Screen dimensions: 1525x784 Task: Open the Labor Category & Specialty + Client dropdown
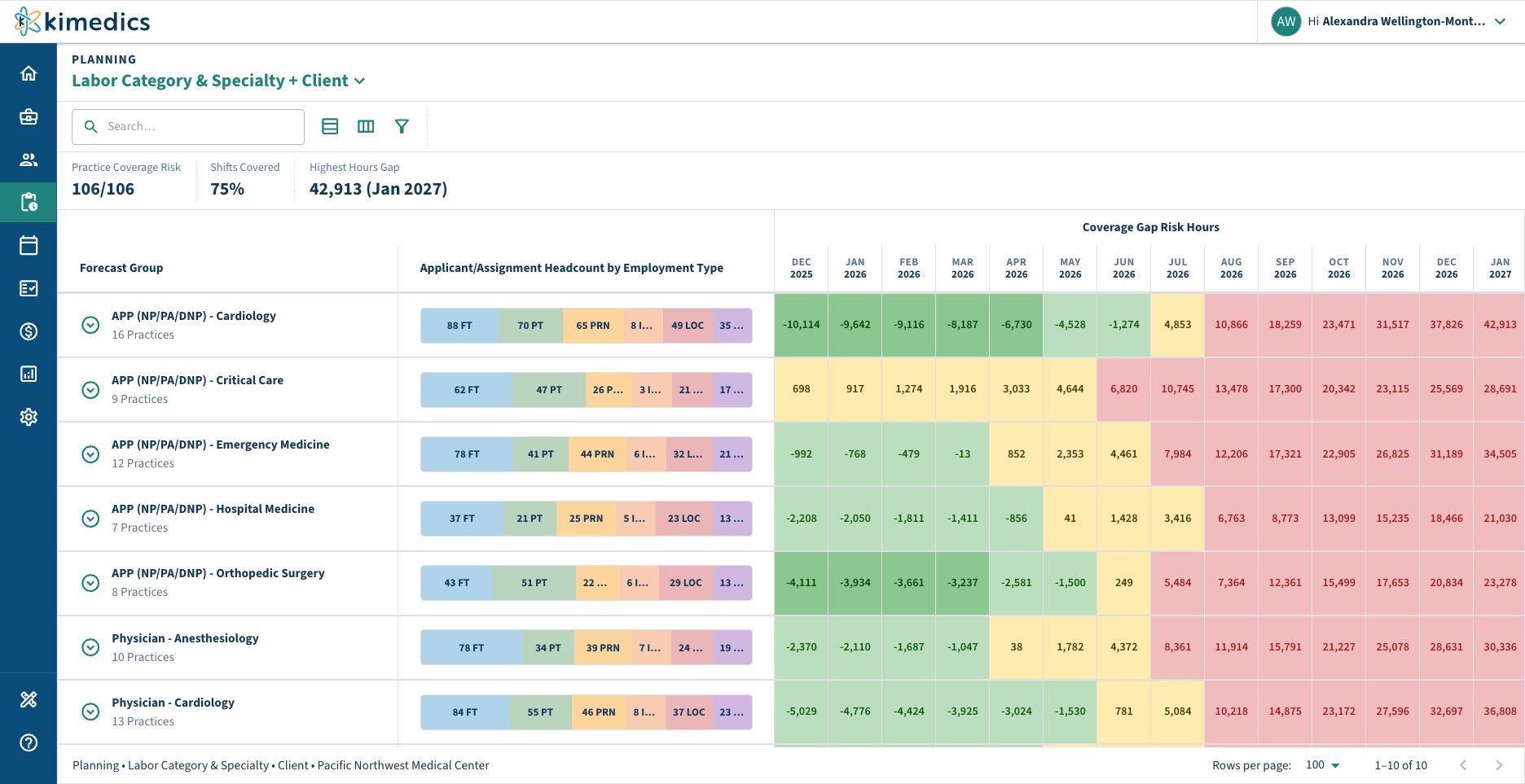(218, 81)
